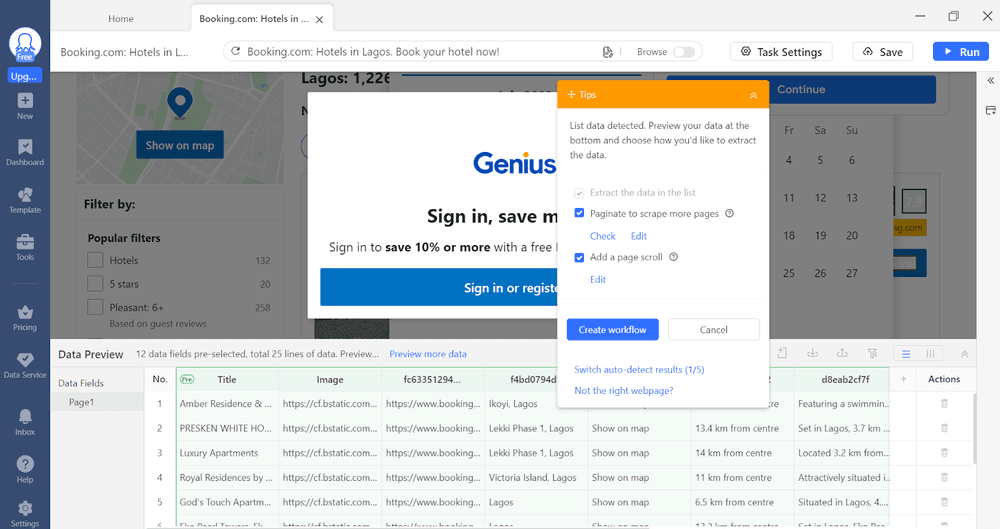Open the workflow panel icon on right
This screenshot has width=1000, height=529.
point(990,110)
